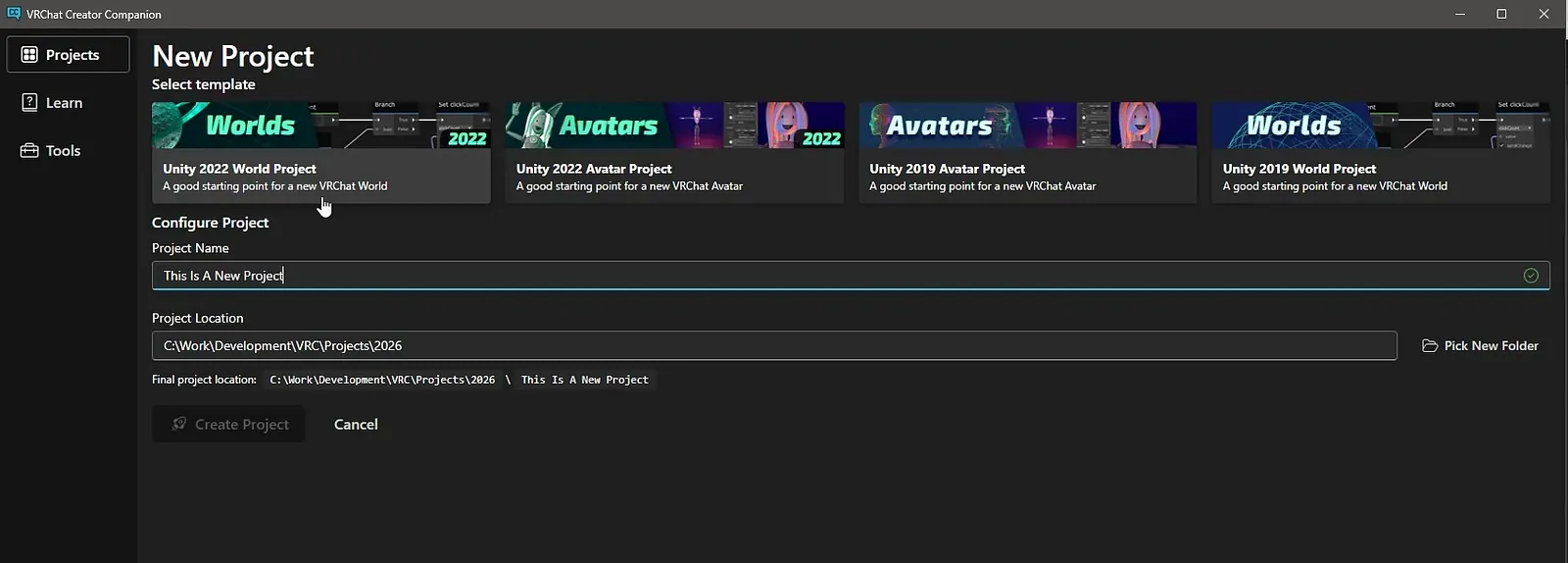Click the New Project heading
The image size is (1568, 563).
coord(233,57)
